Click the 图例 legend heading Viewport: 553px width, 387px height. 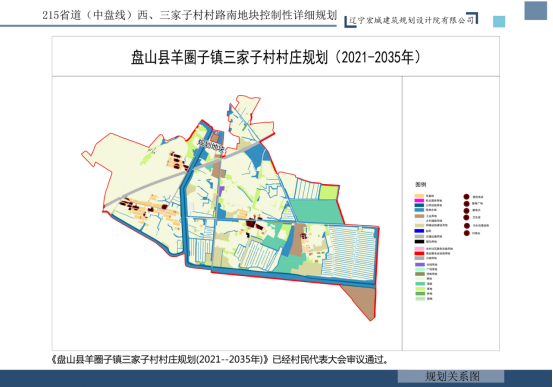pos(420,185)
